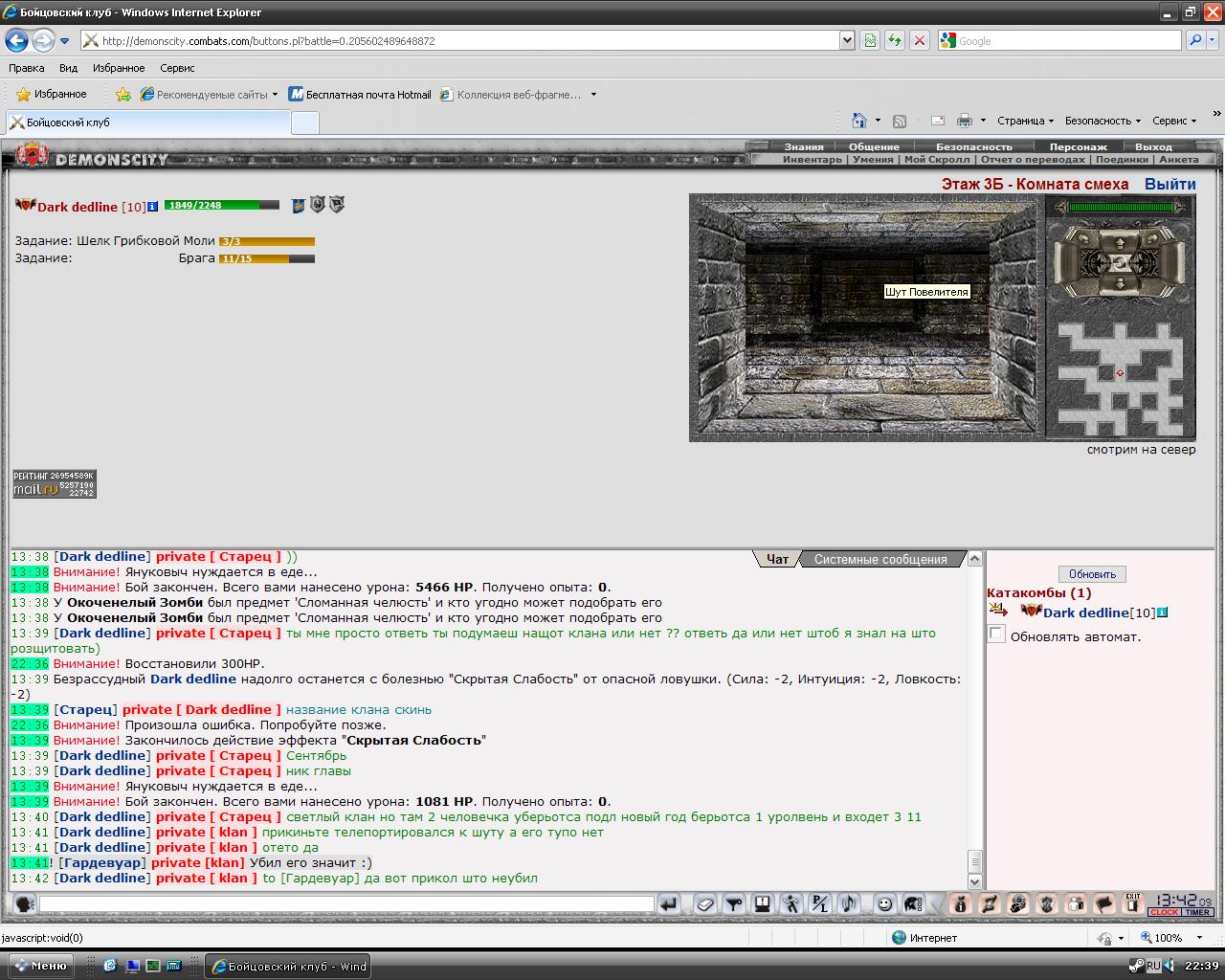Open the Знания game menu
Screen dimensions: 1225x980
coord(804,146)
